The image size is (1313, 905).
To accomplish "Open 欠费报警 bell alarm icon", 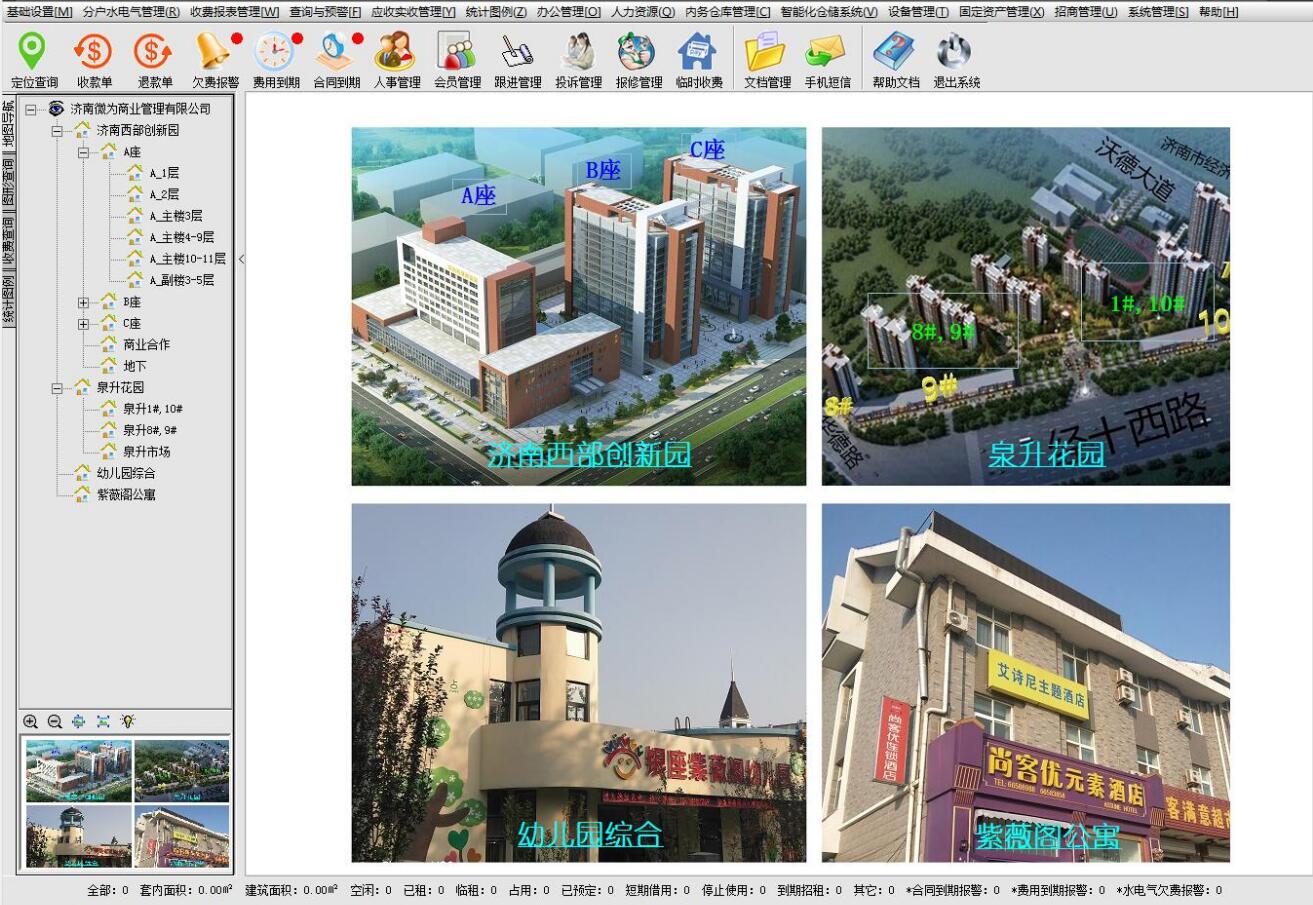I will coord(215,60).
